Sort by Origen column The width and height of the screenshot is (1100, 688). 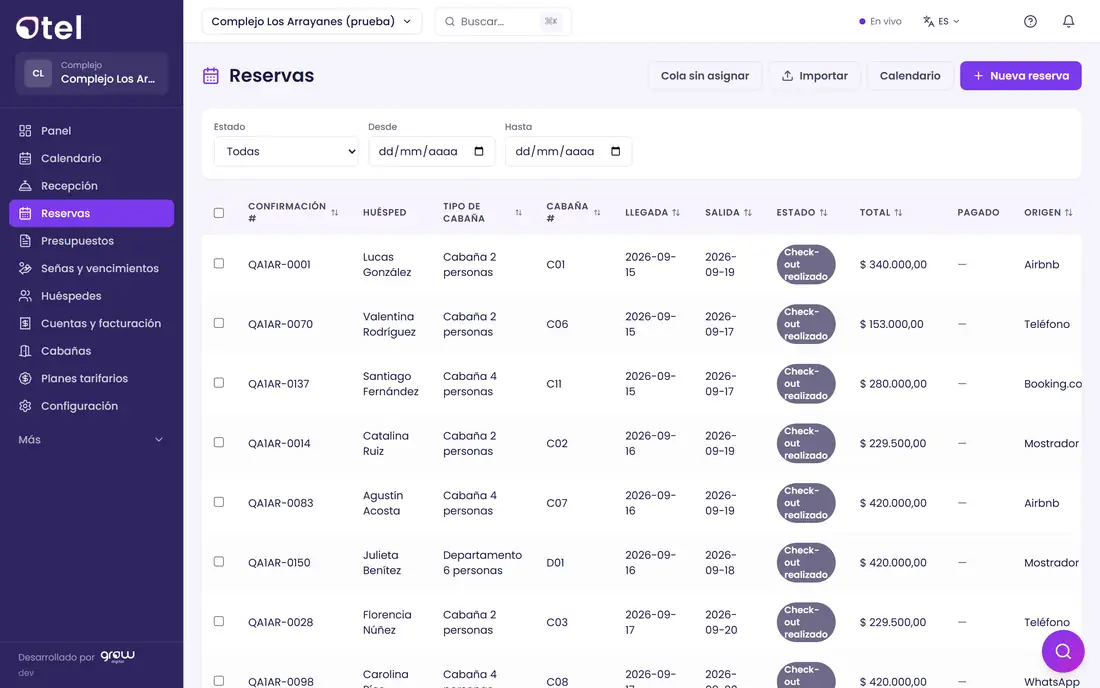(1068, 213)
